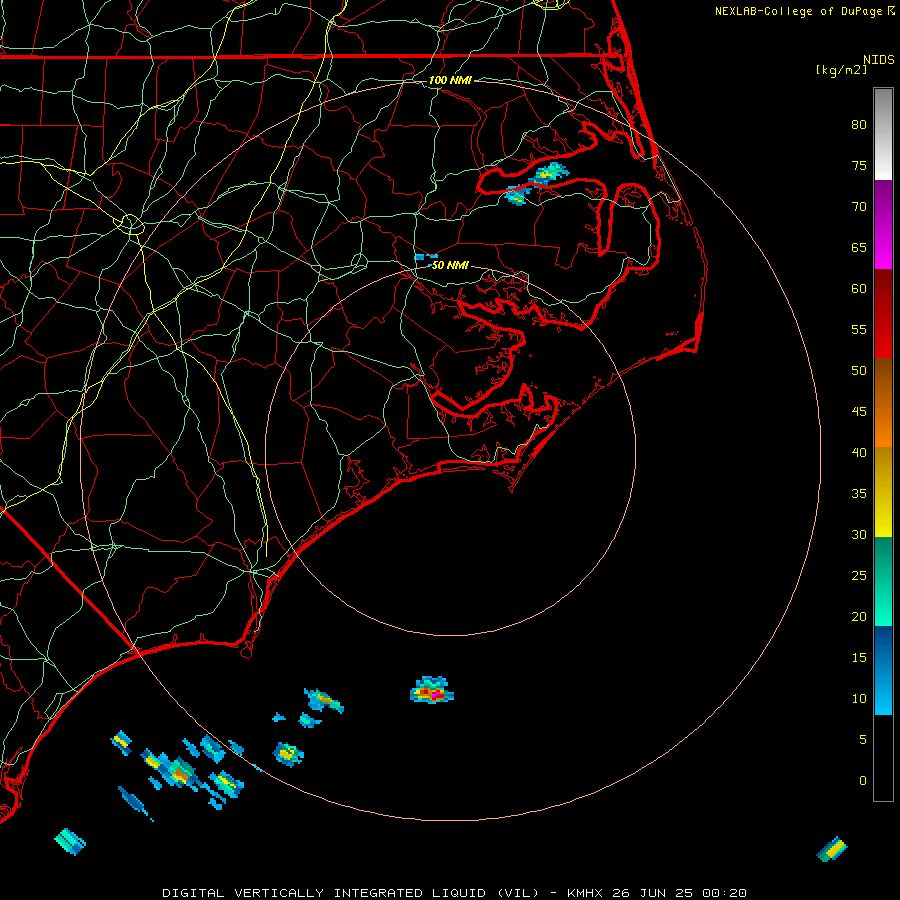The width and height of the screenshot is (900, 900).
Task: Click the NEXLAB-College of DuPage title text
Action: 799,11
